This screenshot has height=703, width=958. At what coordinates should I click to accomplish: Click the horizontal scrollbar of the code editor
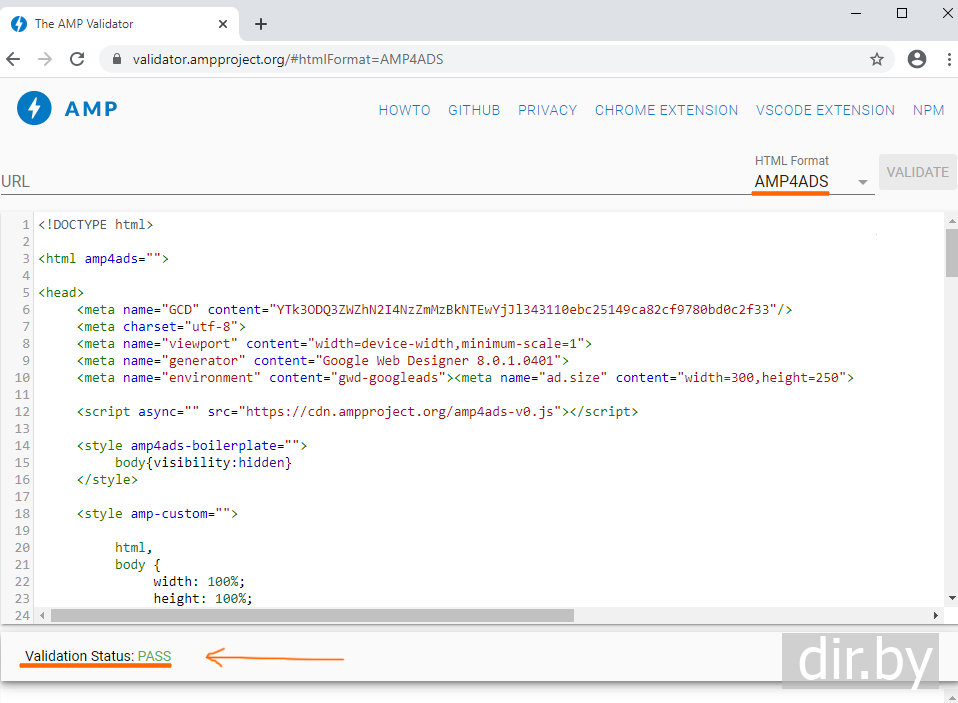click(312, 615)
